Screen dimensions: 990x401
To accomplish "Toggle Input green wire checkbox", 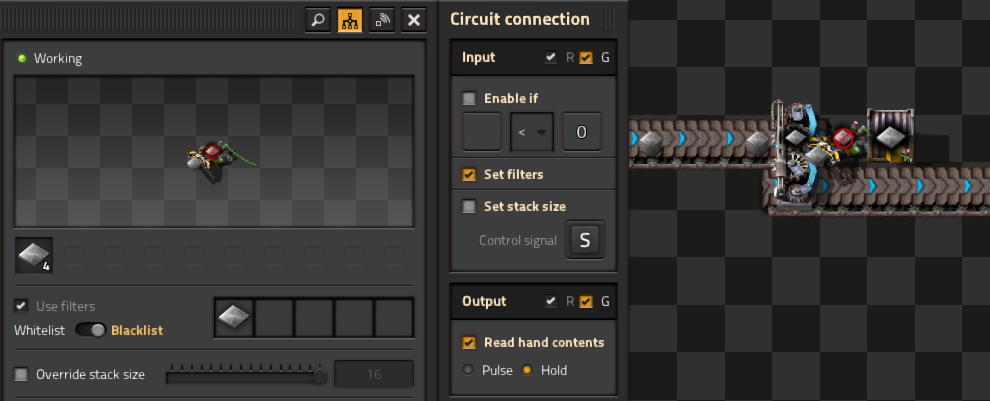I will (587, 57).
